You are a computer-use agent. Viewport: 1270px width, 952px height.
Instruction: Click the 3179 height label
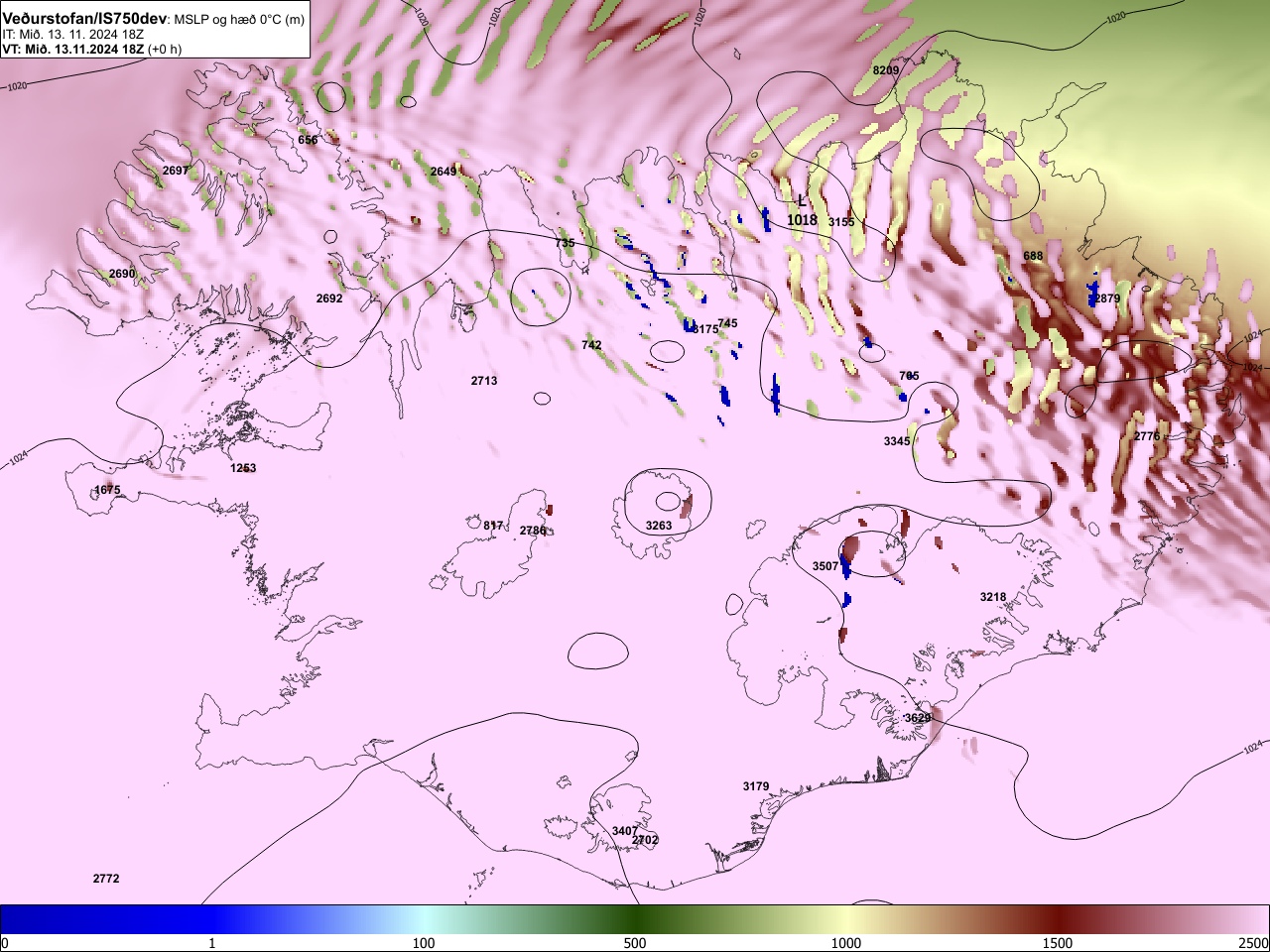(x=756, y=786)
